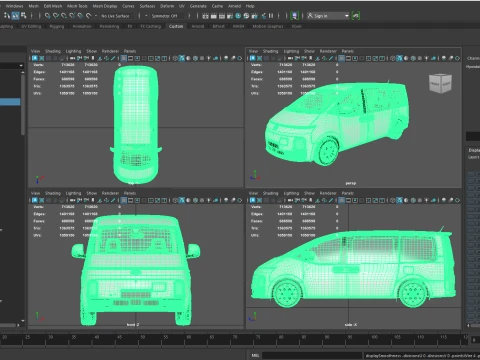This screenshot has height=360, width=480.
Task: Click the pause rendering icon in status line
Action: click(271, 16)
